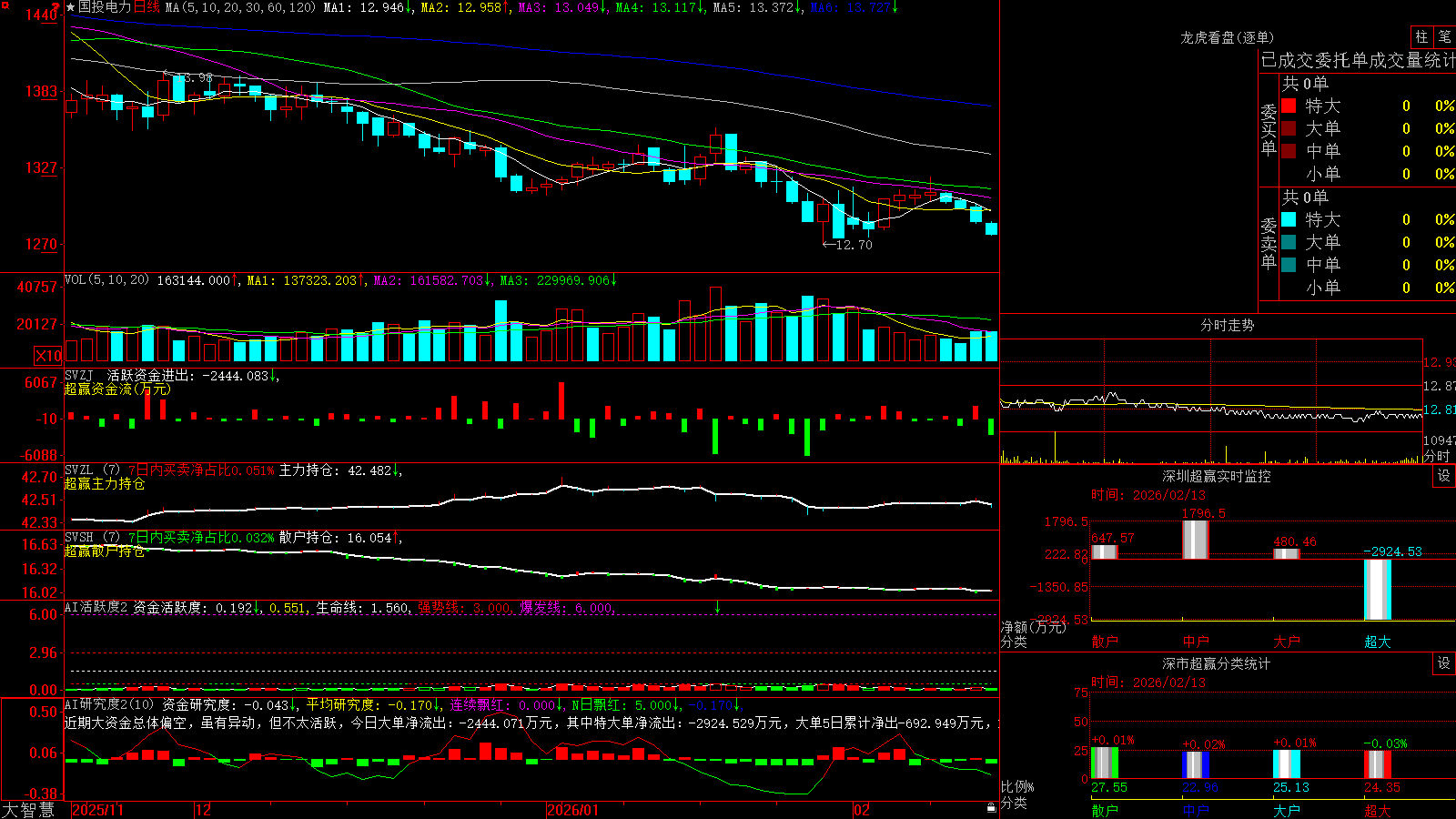This screenshot has height=819, width=1456.
Task: Switch to 笔 tick view
Action: 1444,36
